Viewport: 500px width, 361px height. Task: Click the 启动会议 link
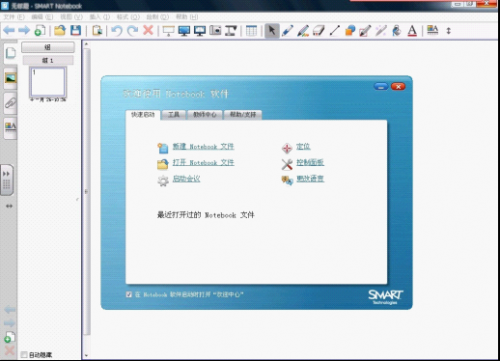coord(186,178)
